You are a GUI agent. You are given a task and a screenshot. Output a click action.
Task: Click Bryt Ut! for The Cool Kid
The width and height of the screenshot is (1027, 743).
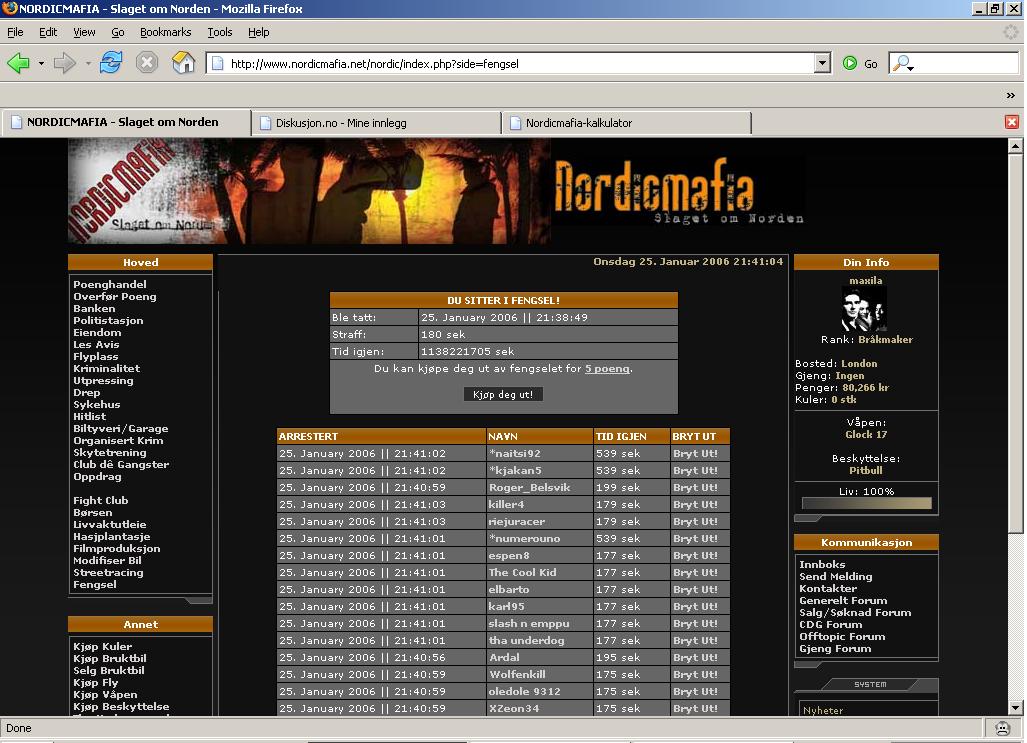(x=696, y=573)
